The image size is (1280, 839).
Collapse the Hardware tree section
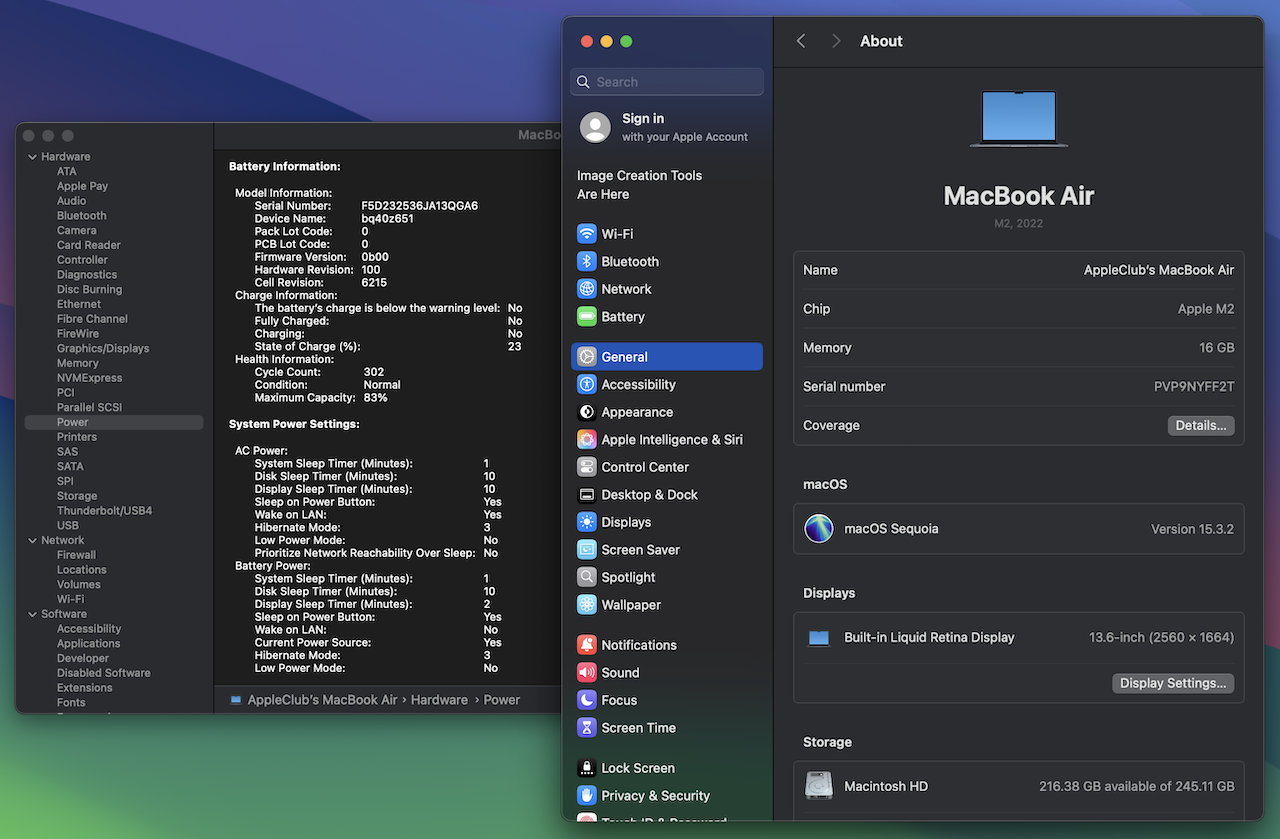(33, 157)
